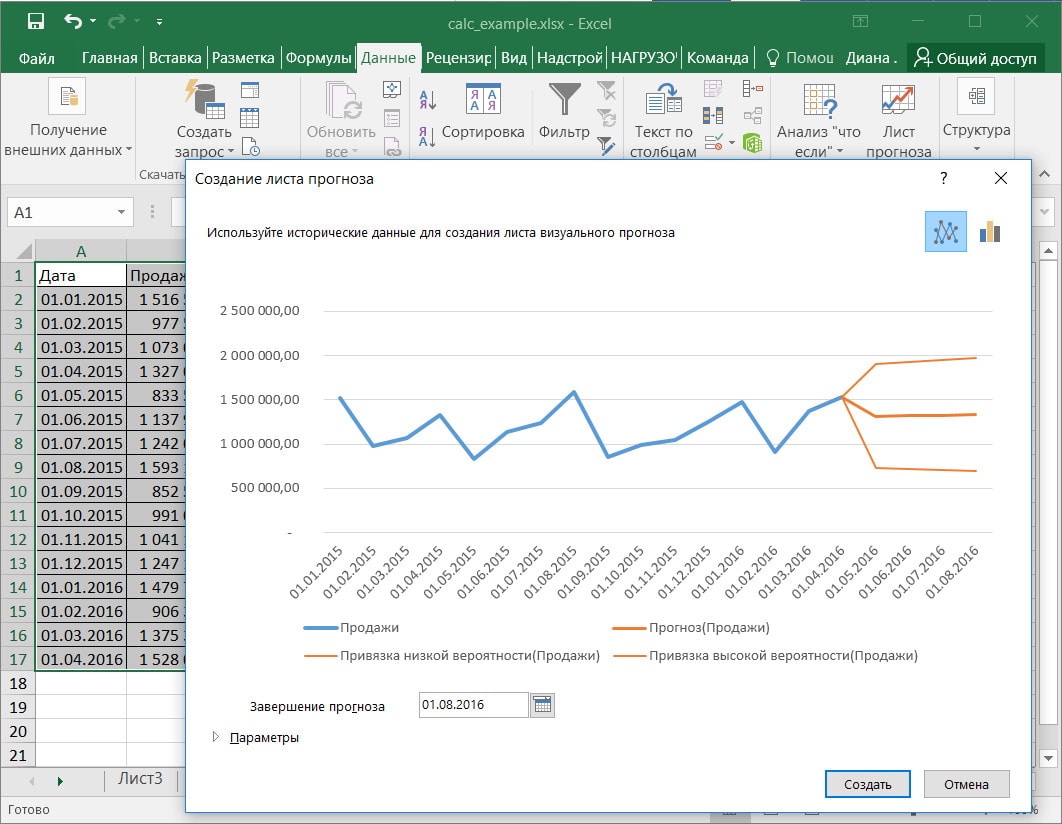Switch forecast to line chart

click(x=946, y=232)
